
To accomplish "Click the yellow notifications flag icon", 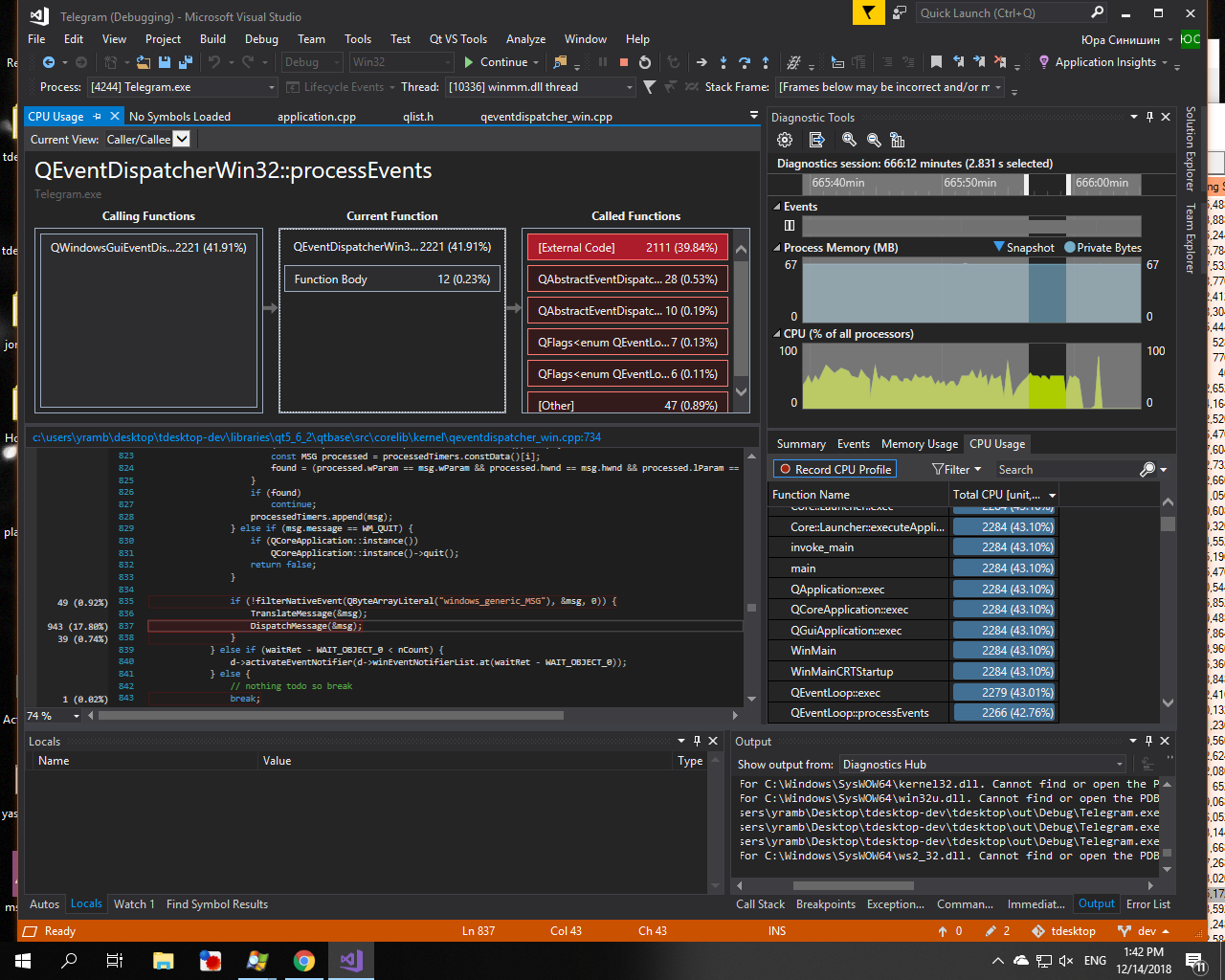I will (x=868, y=12).
